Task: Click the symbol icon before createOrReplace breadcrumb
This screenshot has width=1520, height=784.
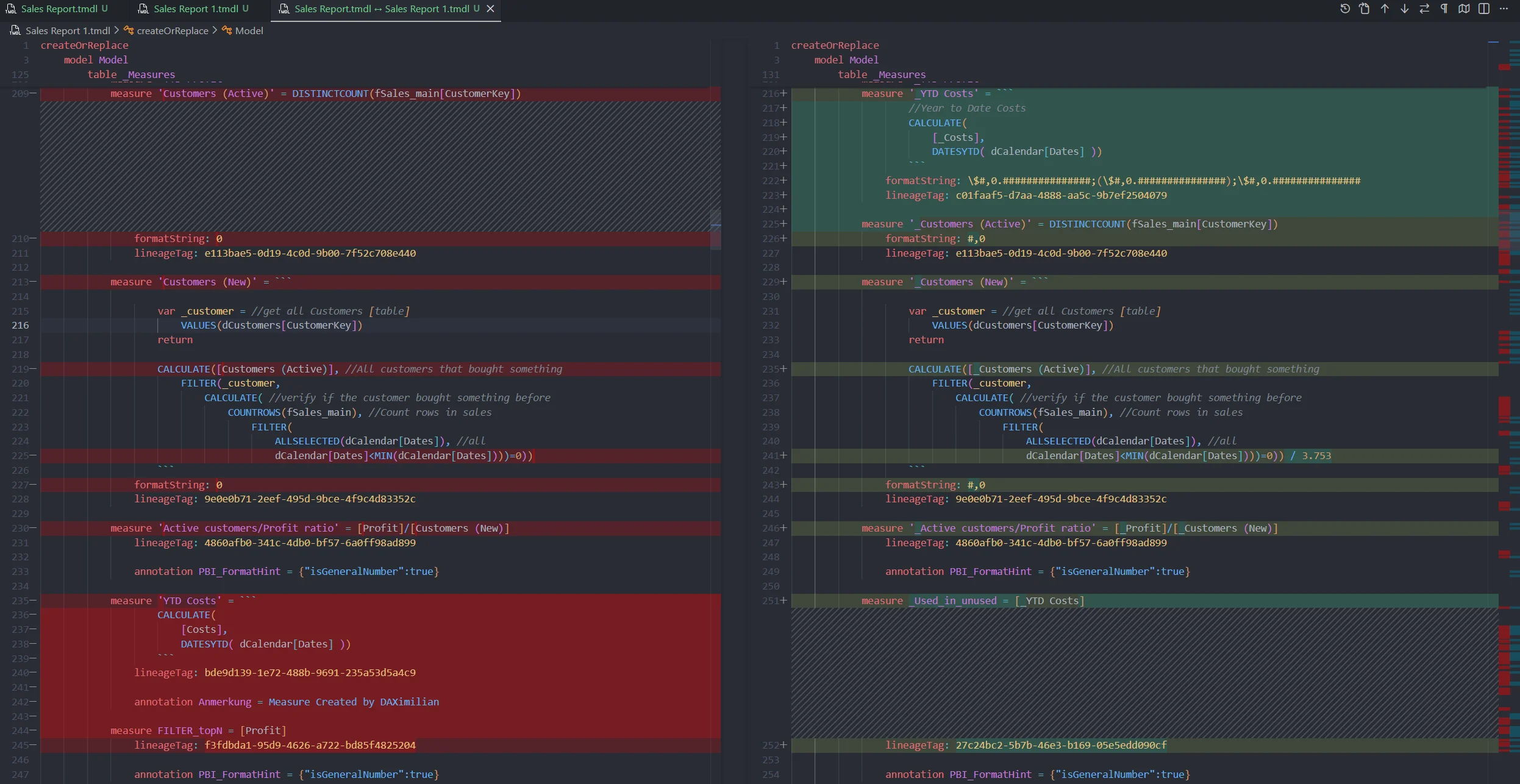Action: (129, 30)
